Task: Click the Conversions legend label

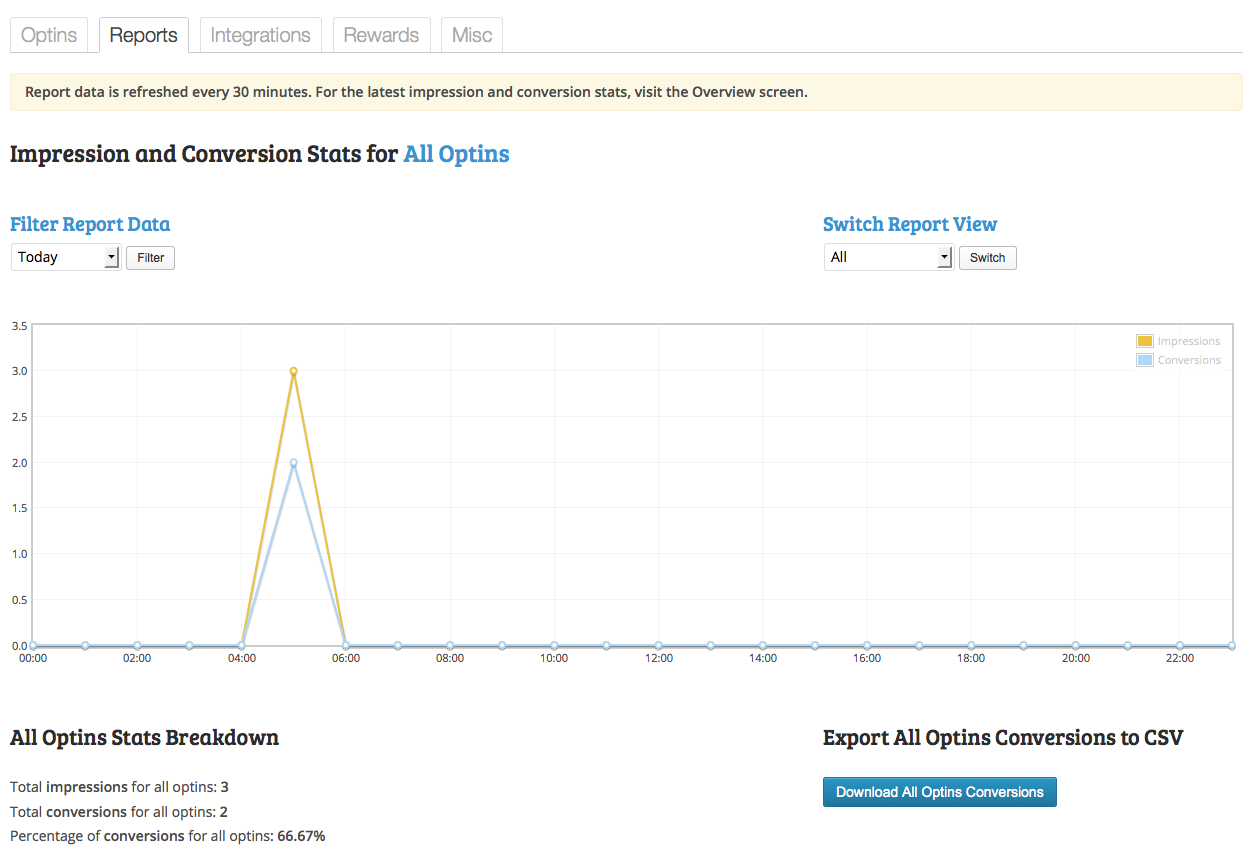Action: click(x=1189, y=360)
